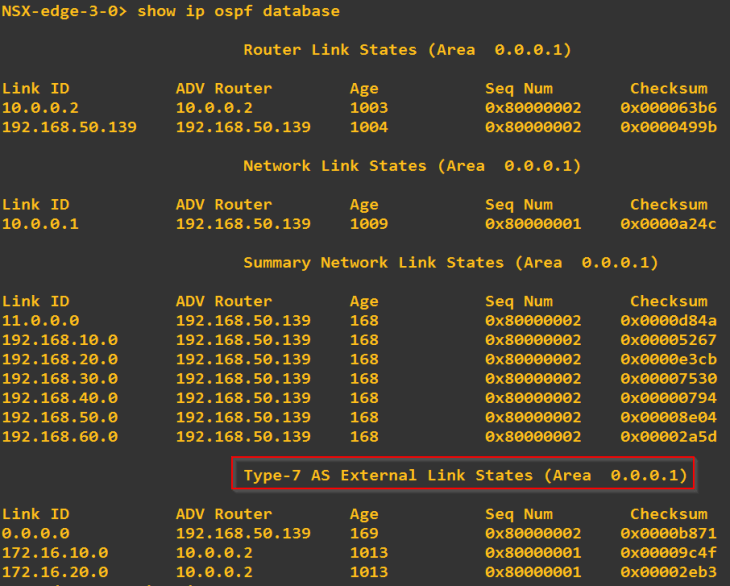Image resolution: width=730 pixels, height=586 pixels.
Task: Click checksum value 0x0000b871
Action: point(668,534)
